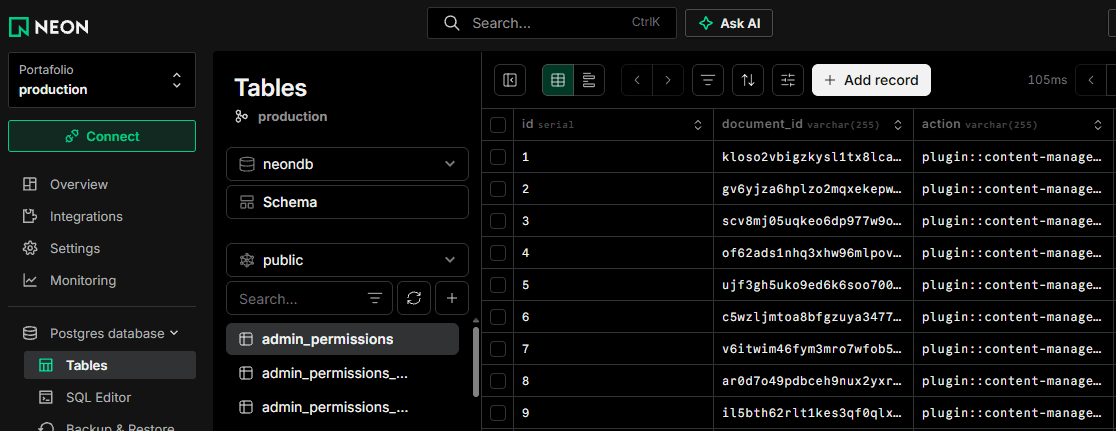Check the checkbox for row 1
This screenshot has height=431, width=1116.
[x=498, y=156]
